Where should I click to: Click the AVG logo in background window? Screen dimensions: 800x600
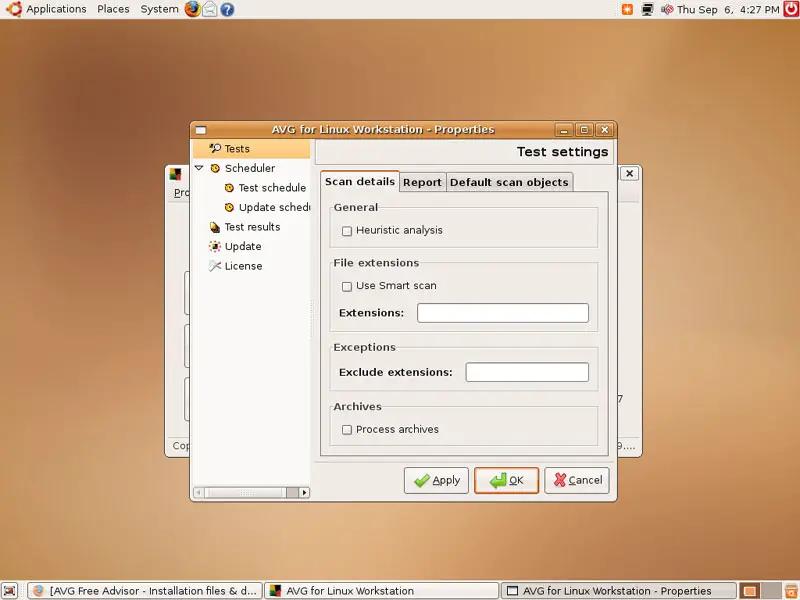point(176,174)
